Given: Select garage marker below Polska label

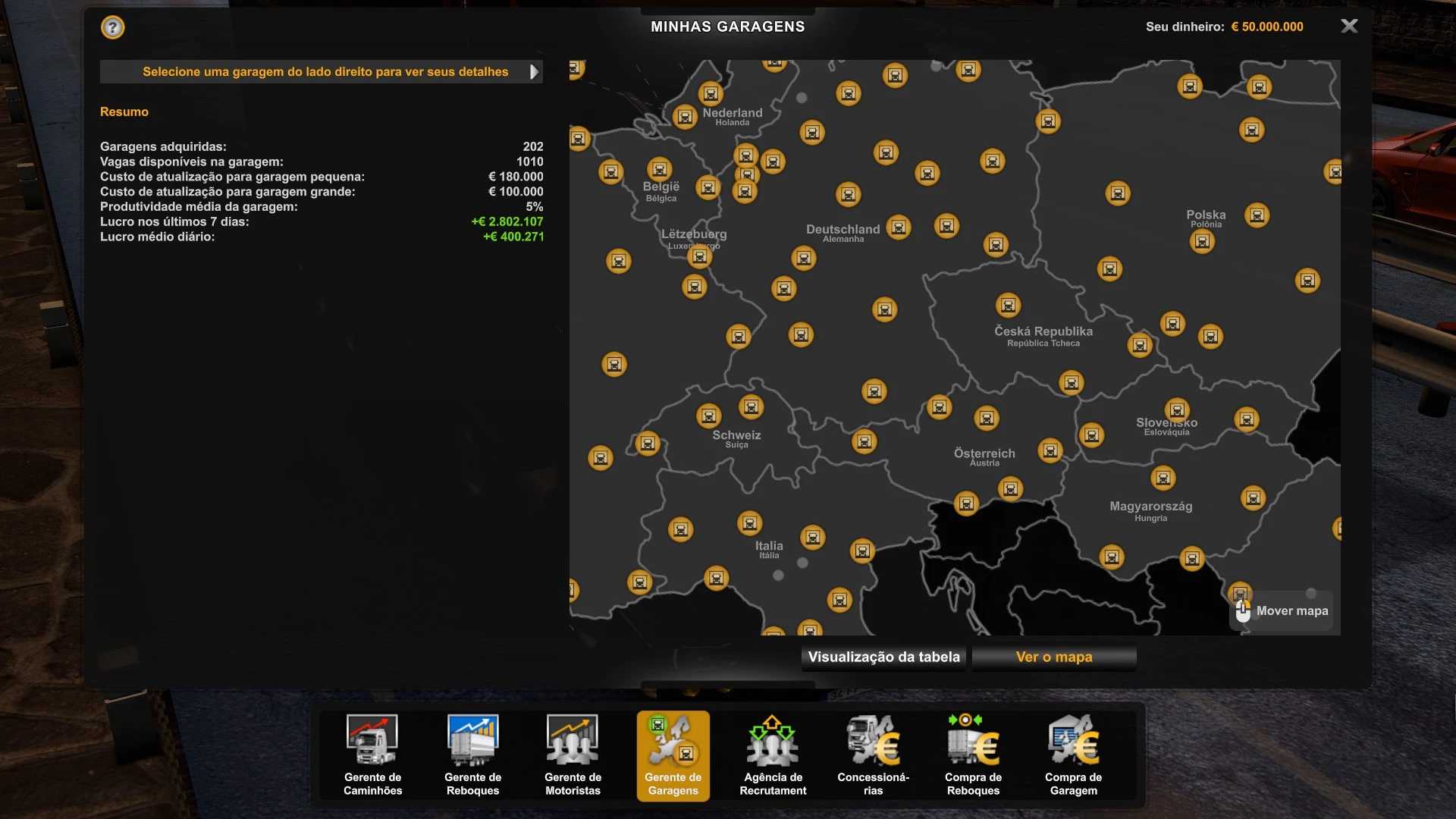Looking at the screenshot, I should tap(1202, 242).
